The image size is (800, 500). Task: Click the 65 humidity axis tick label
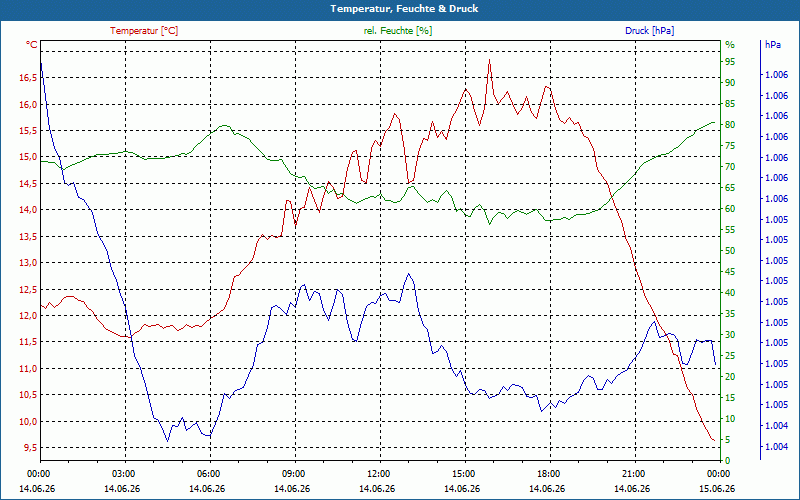point(730,188)
